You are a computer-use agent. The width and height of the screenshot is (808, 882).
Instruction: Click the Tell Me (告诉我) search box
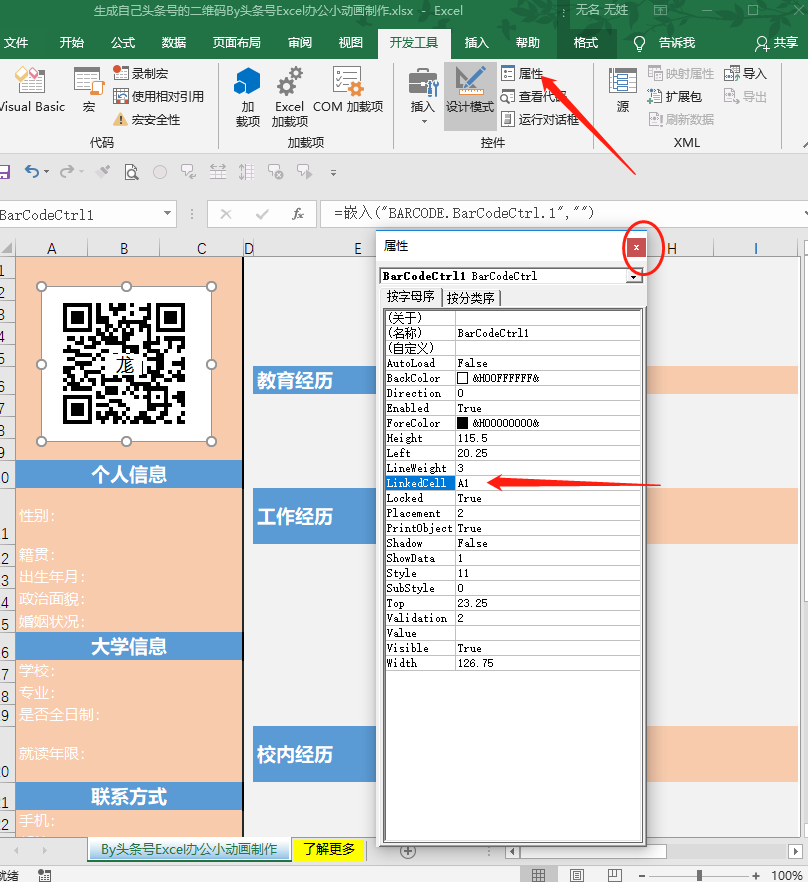665,43
